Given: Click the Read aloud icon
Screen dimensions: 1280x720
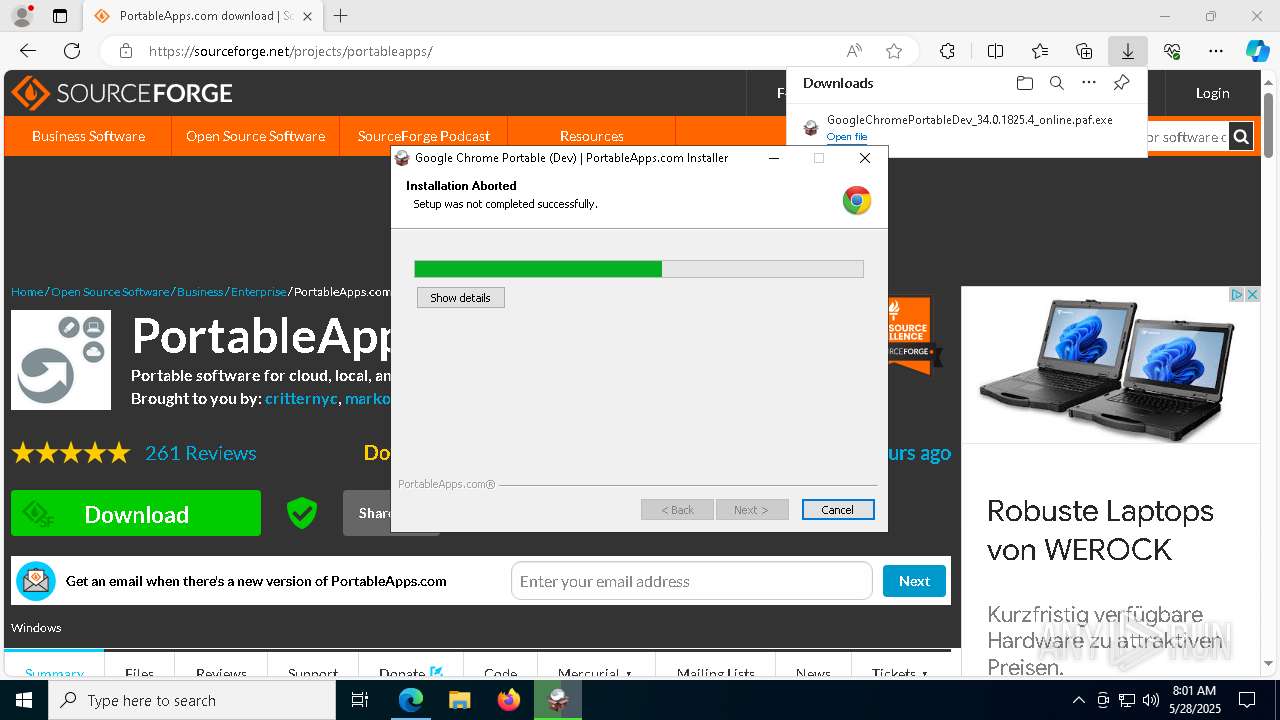Looking at the screenshot, I should pyautogui.click(x=854, y=51).
